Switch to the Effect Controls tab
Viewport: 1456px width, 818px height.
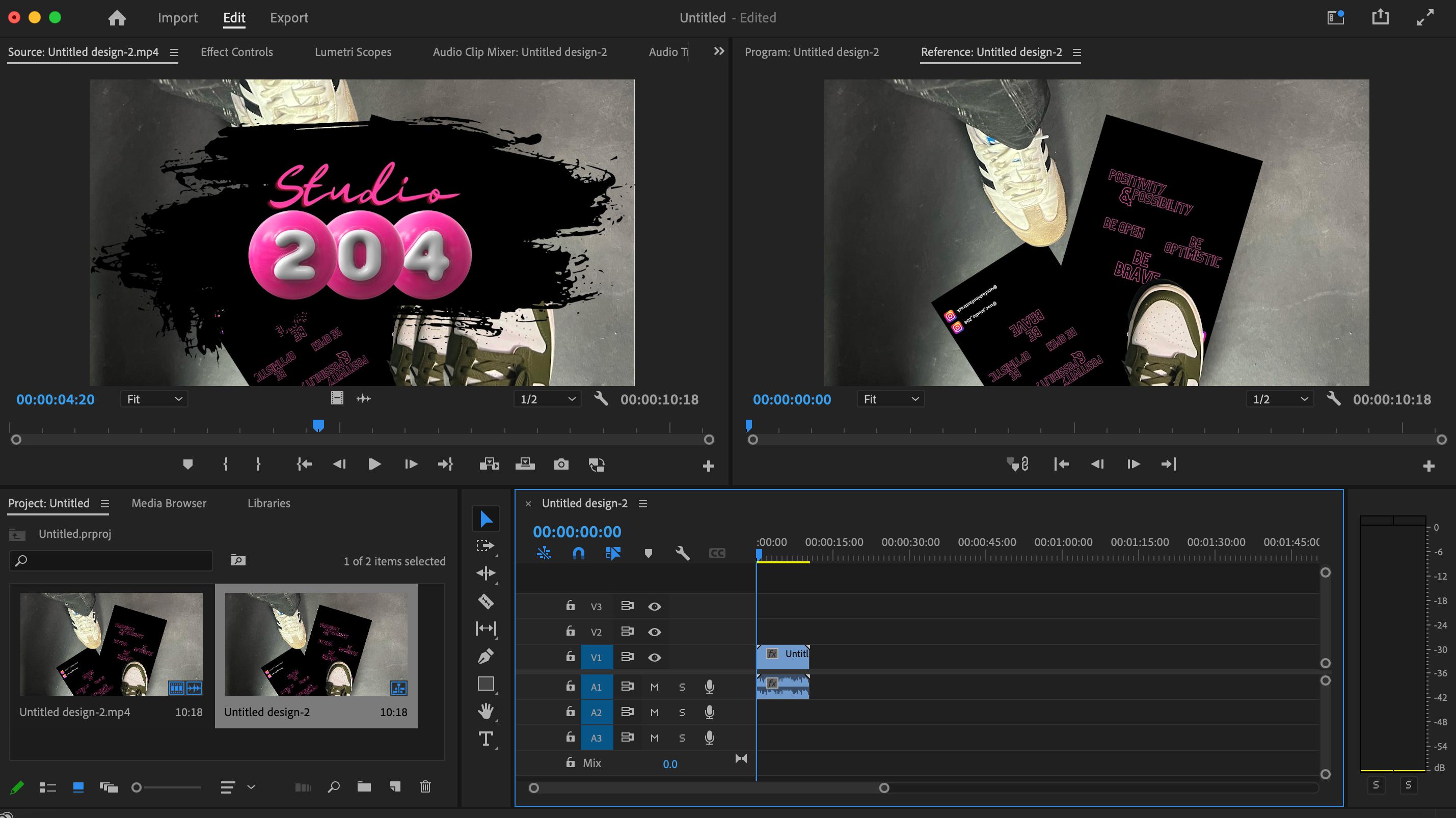point(236,52)
